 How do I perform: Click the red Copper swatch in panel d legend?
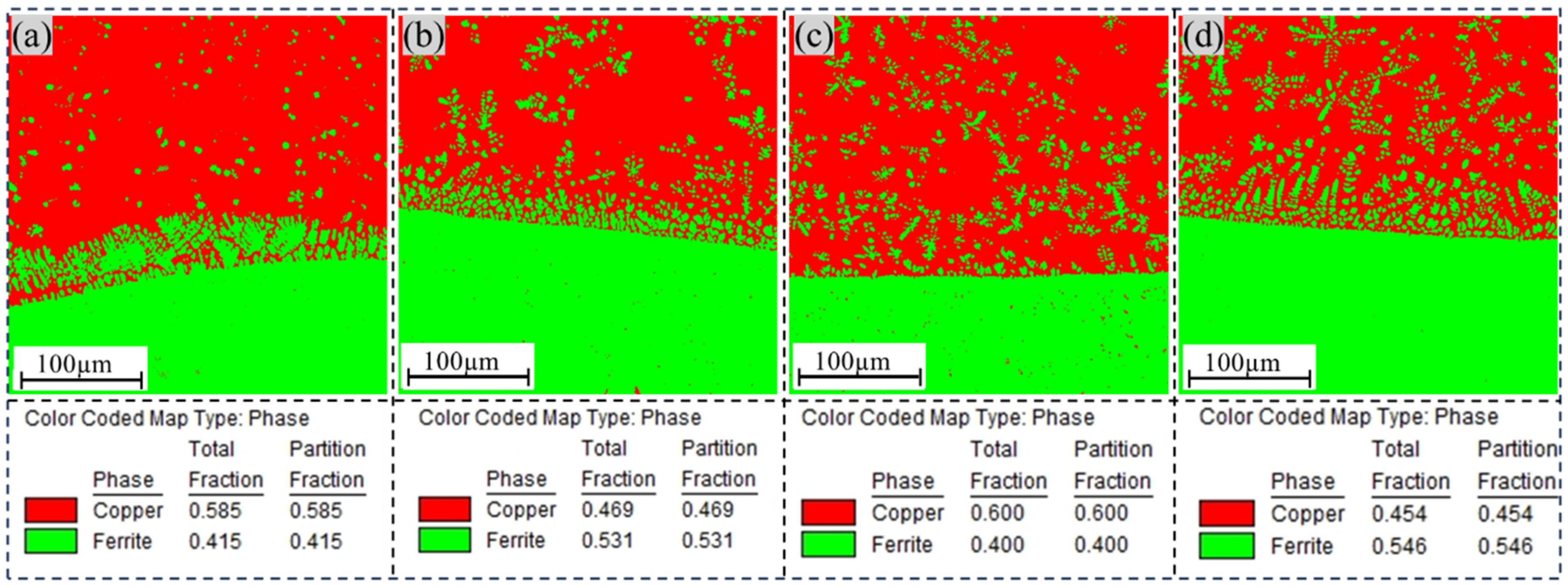pos(1227,513)
